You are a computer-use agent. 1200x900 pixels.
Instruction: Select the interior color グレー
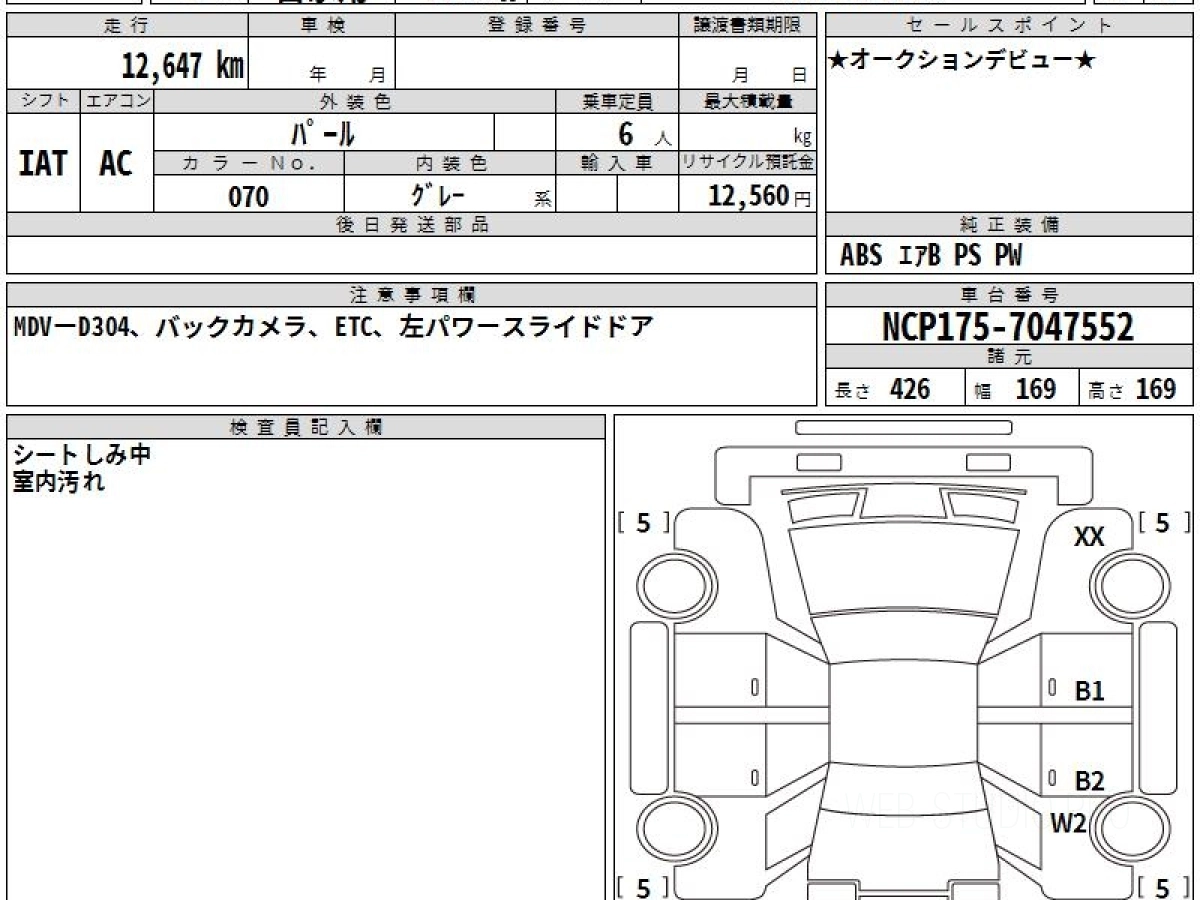[x=438, y=195]
